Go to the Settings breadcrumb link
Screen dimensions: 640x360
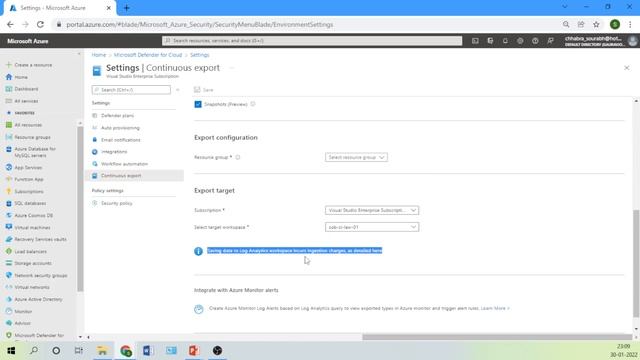tap(200, 55)
